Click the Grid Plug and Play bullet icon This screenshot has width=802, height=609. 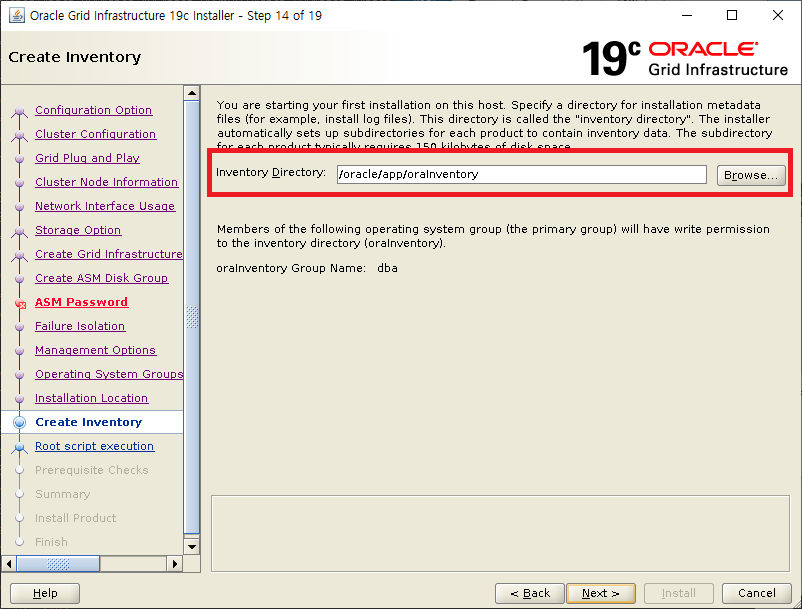[19, 159]
